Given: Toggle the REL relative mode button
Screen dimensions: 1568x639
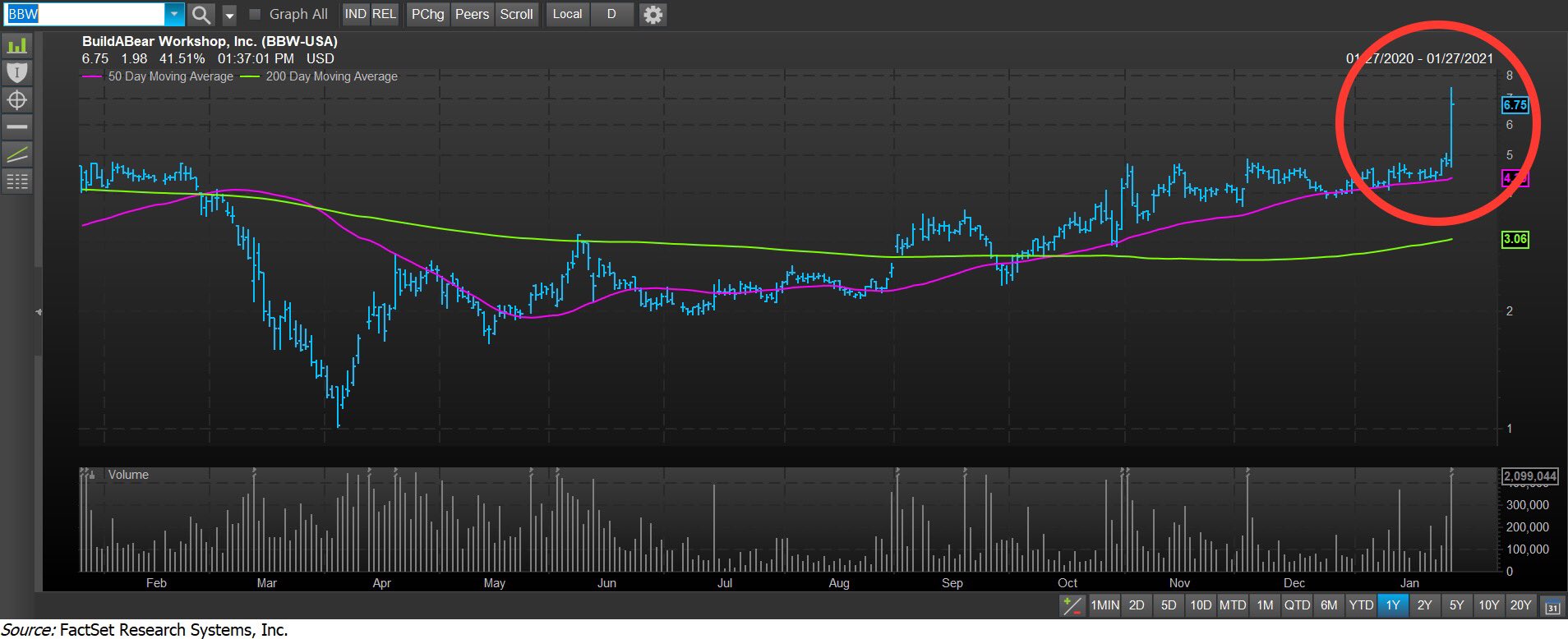Looking at the screenshot, I should [384, 14].
